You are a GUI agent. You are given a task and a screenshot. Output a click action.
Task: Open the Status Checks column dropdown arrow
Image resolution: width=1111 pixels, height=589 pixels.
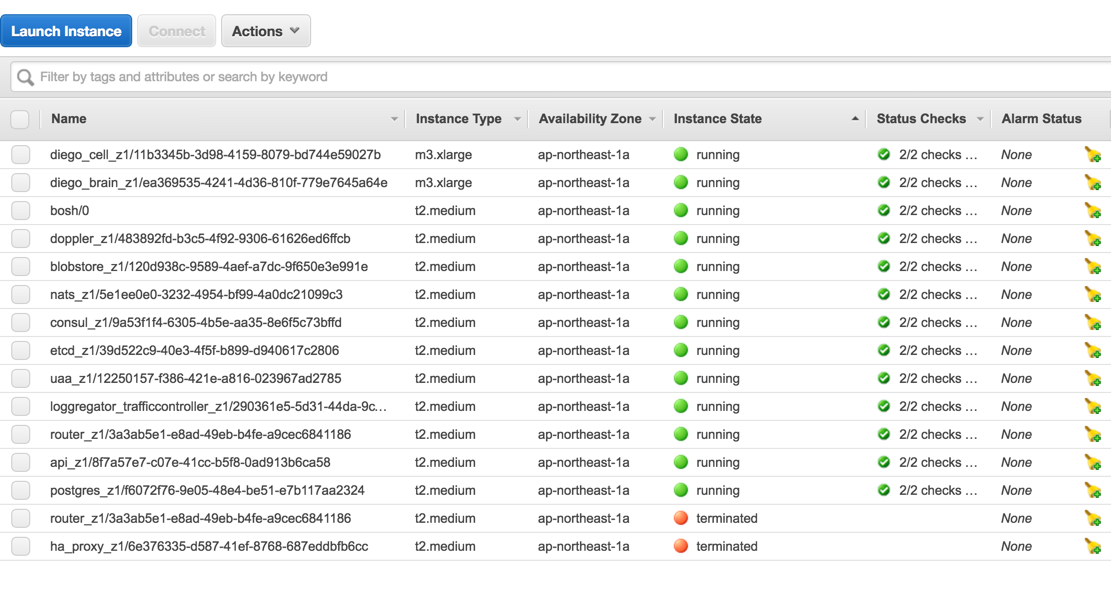[x=980, y=119]
